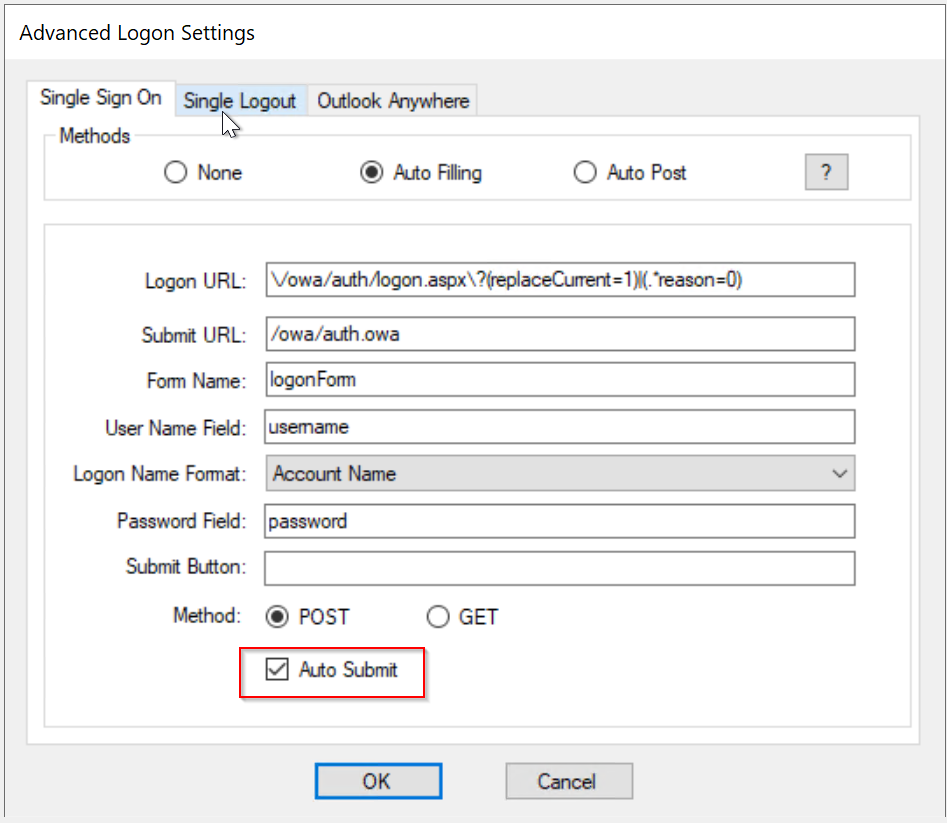Click into the Logon URL field

pos(560,281)
